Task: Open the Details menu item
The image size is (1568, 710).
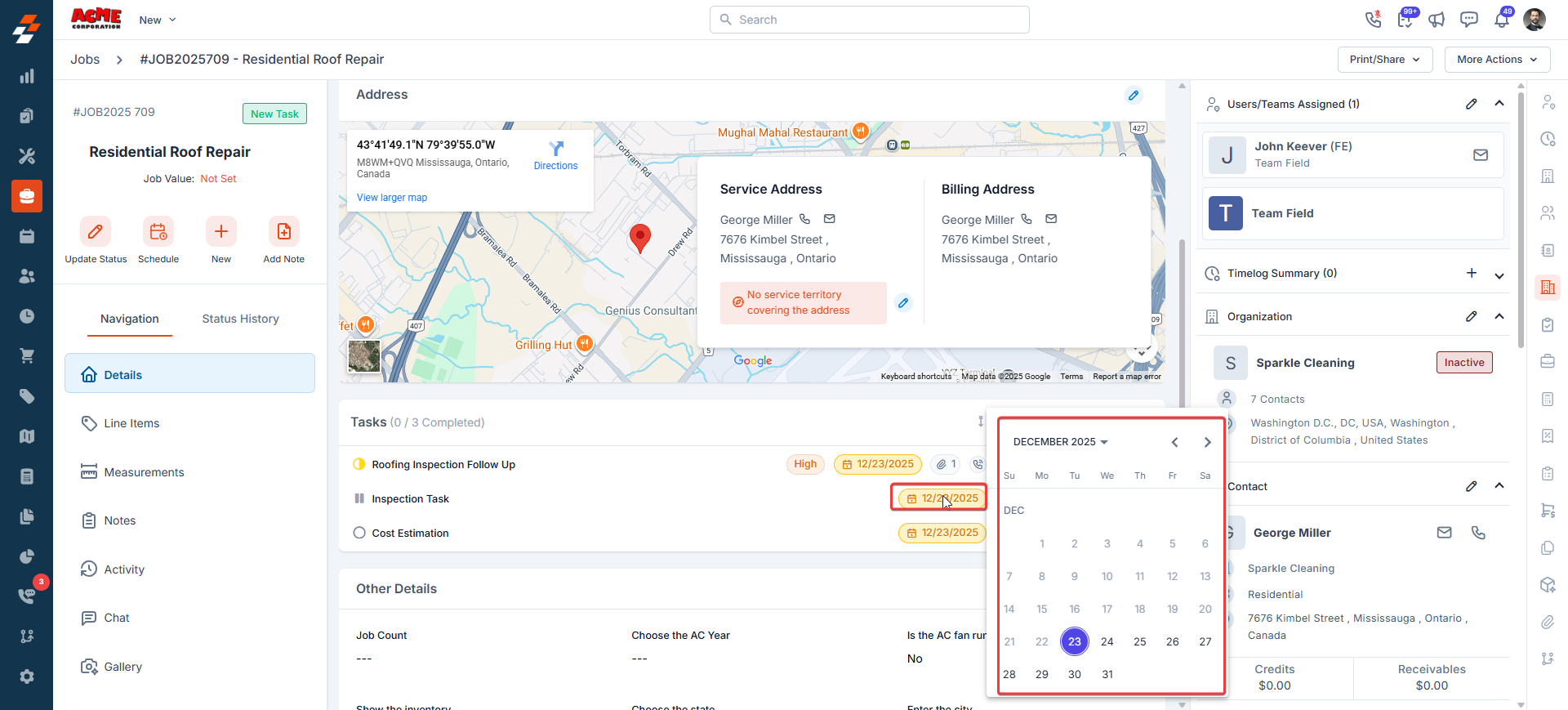Action: click(189, 373)
